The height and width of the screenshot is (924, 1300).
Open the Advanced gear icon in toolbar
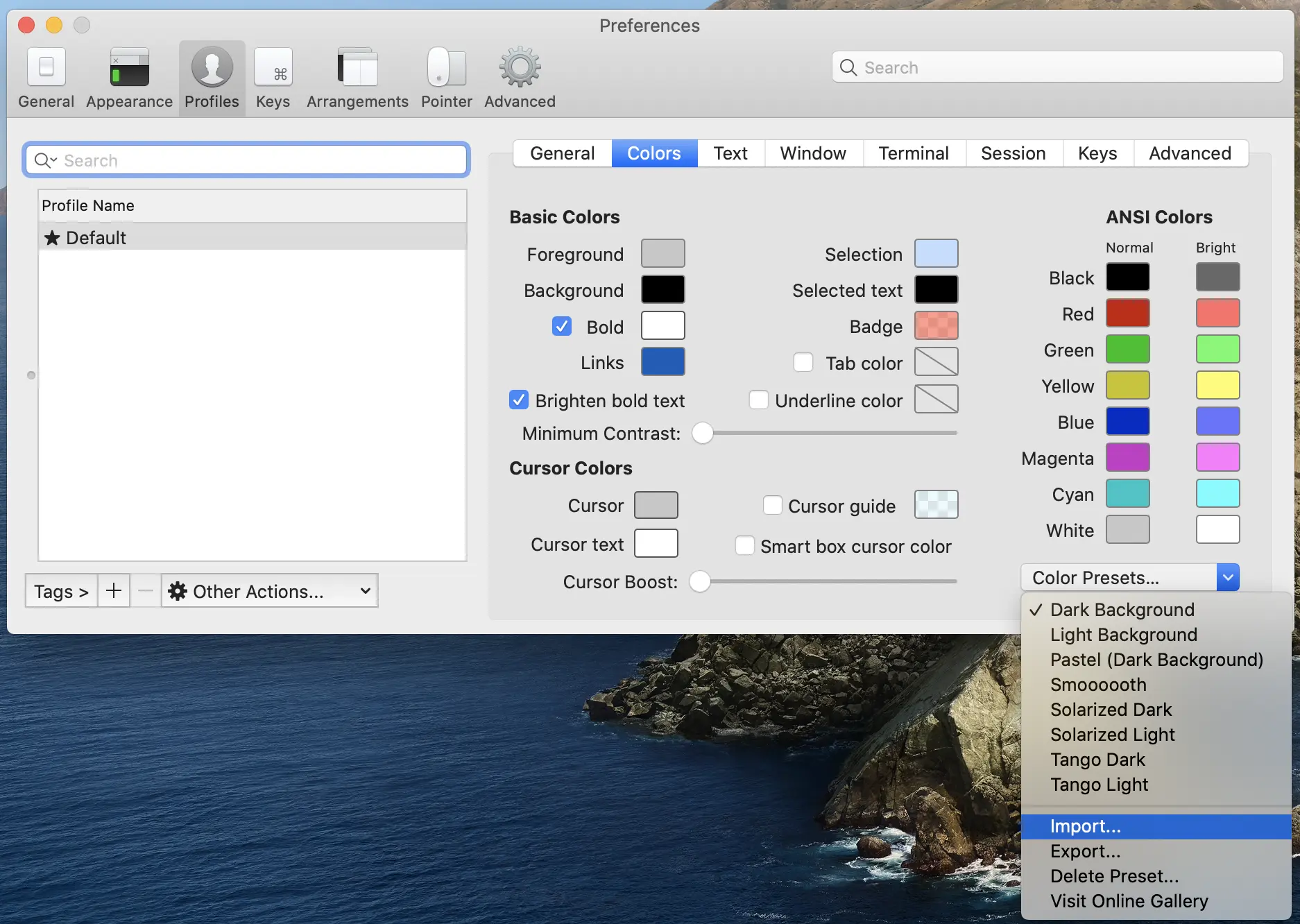tap(520, 68)
